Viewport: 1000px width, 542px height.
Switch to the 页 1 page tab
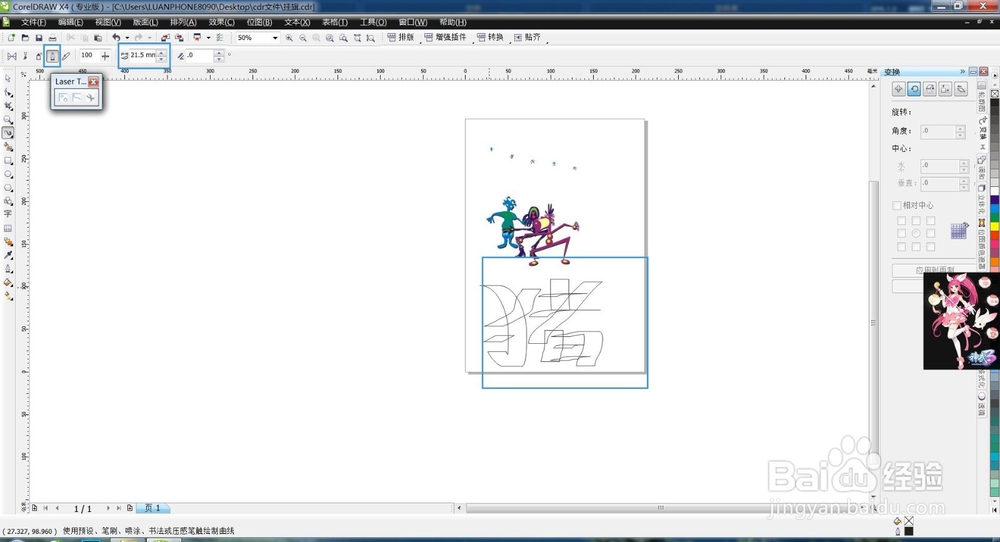point(153,508)
